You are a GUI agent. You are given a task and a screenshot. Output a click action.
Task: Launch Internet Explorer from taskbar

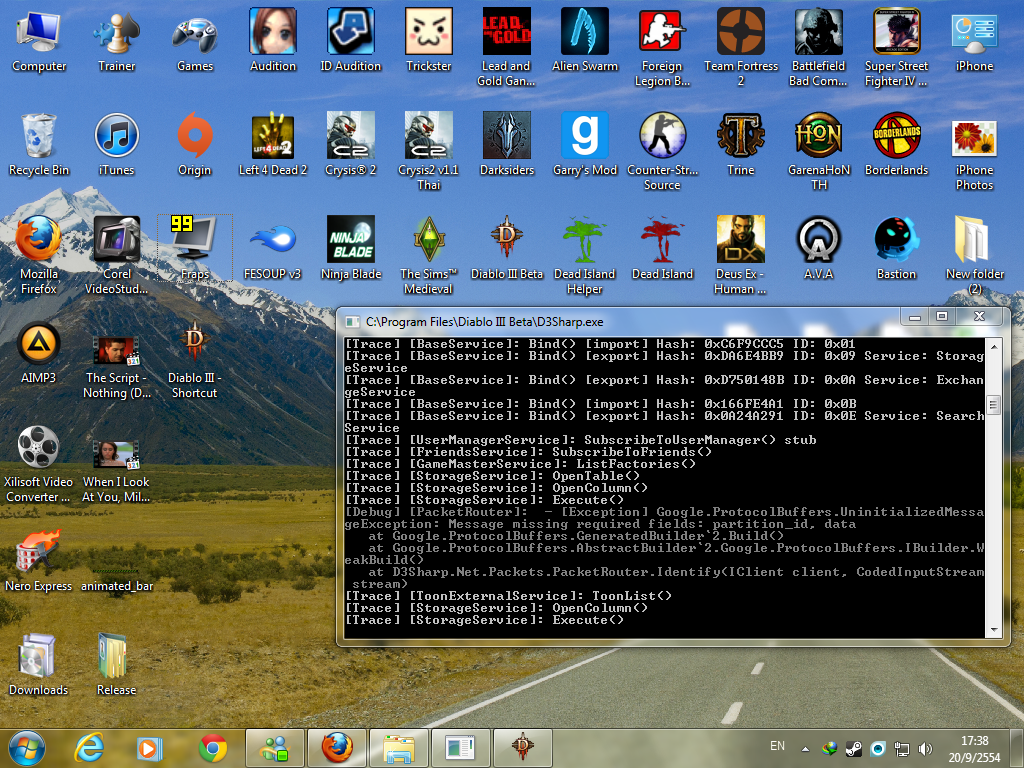point(89,748)
